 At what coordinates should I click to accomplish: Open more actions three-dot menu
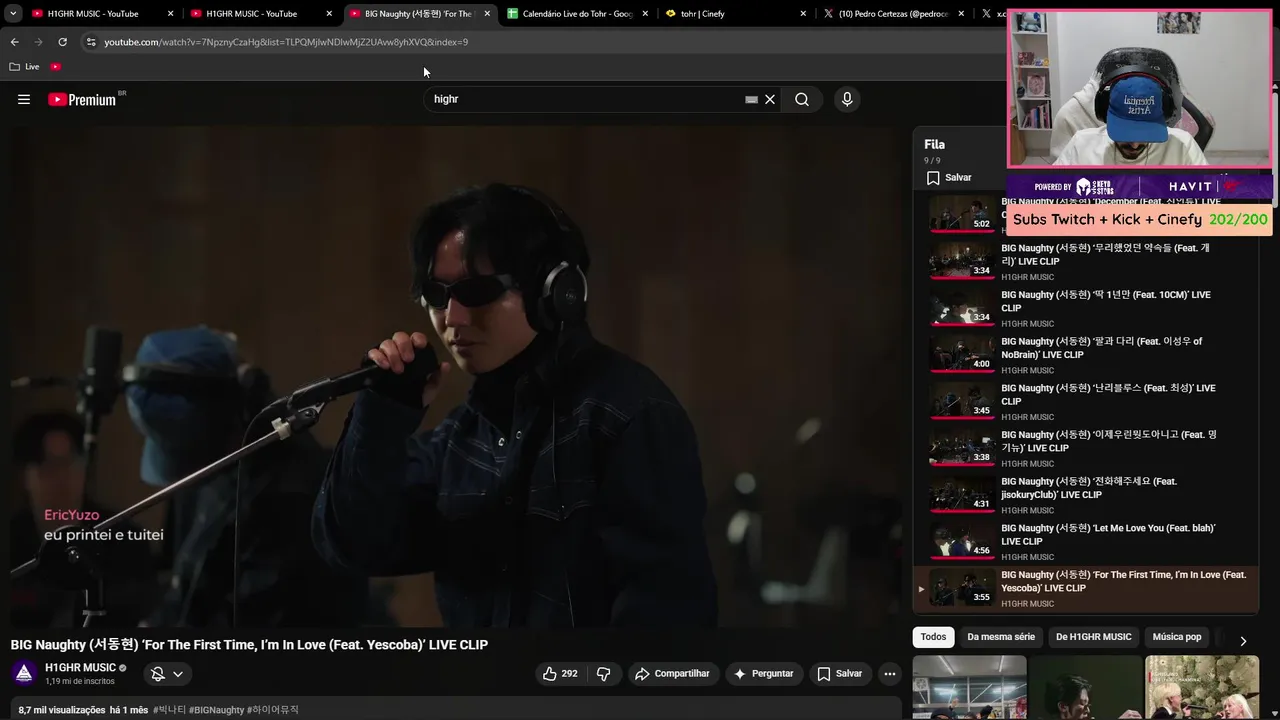click(x=889, y=674)
